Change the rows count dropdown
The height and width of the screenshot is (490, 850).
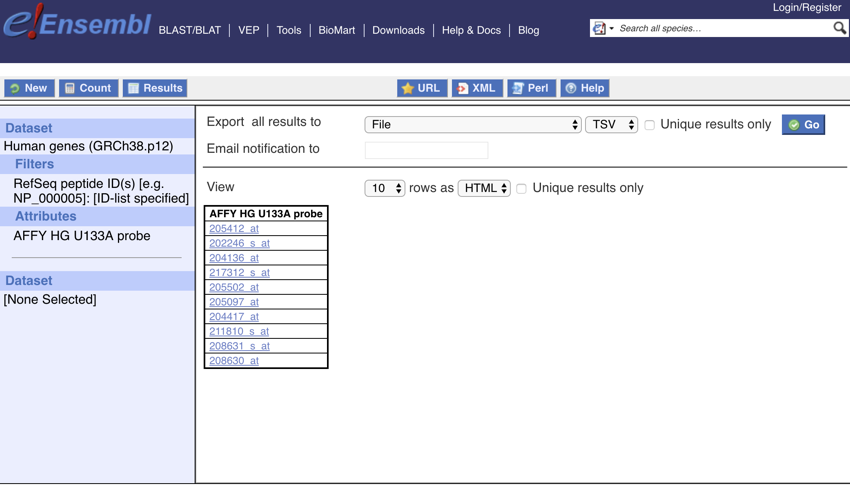pyautogui.click(x=384, y=188)
